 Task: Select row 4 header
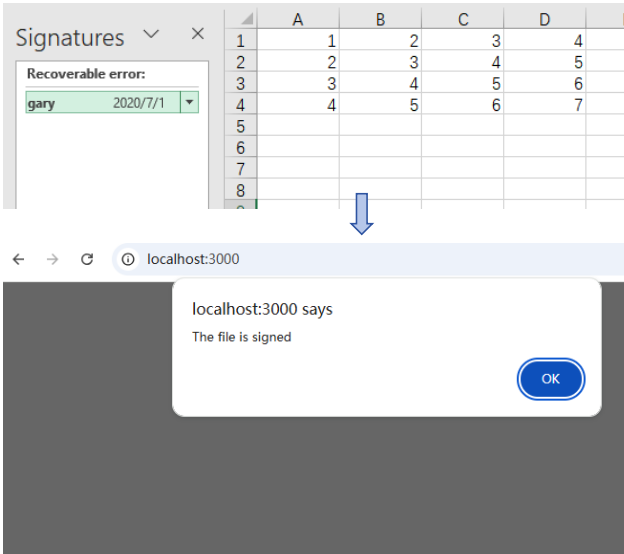point(241,105)
